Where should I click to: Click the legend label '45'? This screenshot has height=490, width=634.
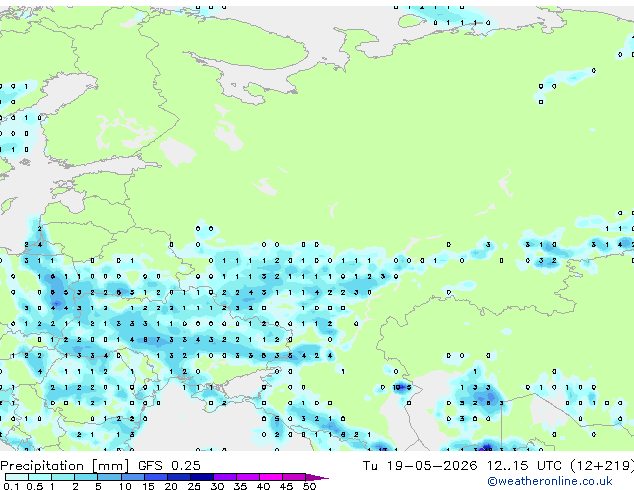[287, 486]
